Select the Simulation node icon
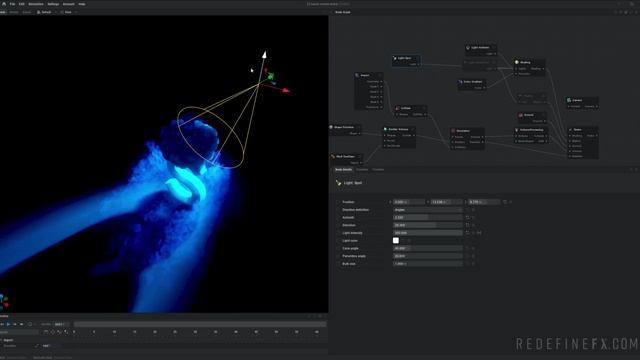The image size is (640, 360). (x=453, y=131)
